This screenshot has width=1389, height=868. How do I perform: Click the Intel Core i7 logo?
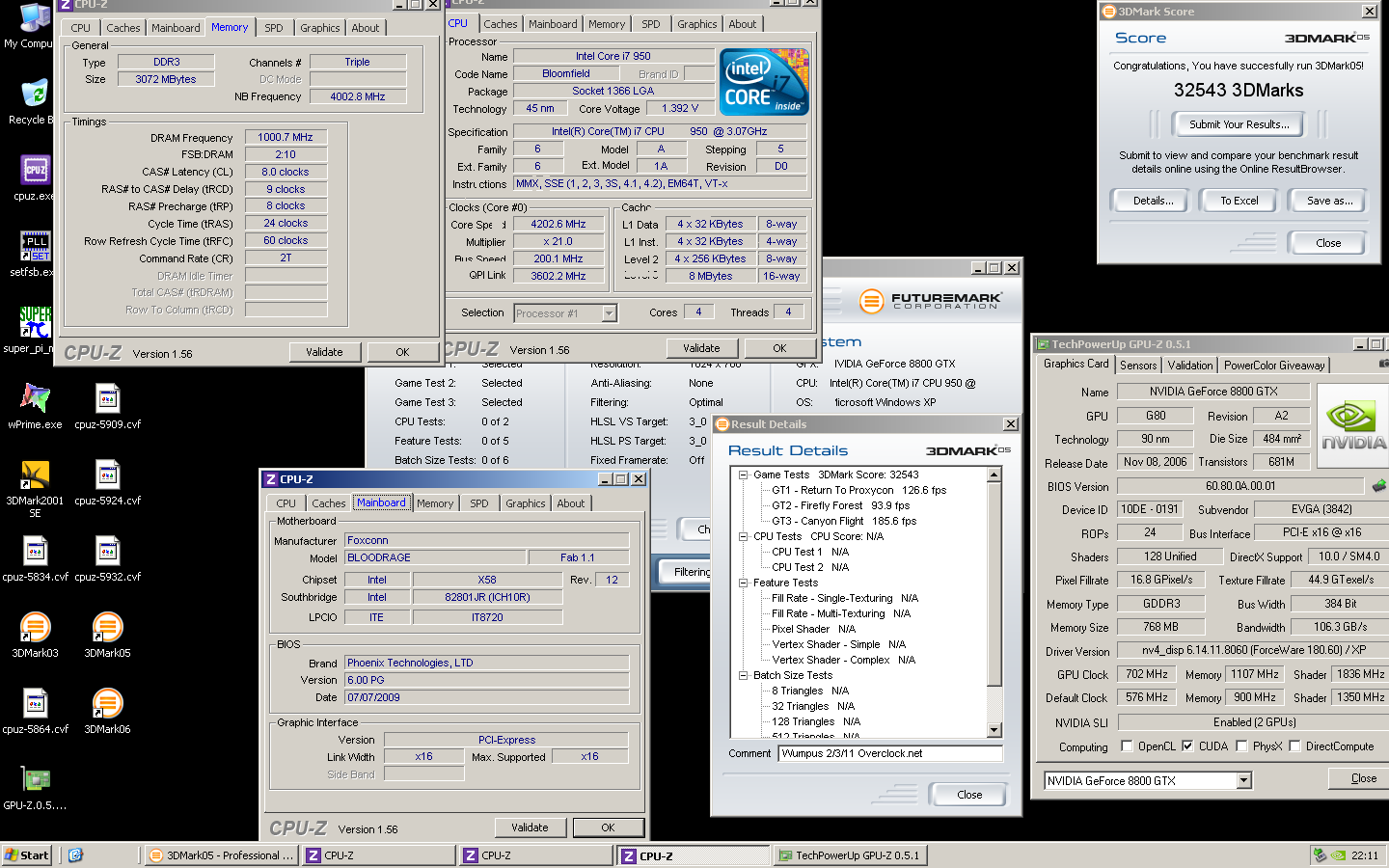click(764, 82)
